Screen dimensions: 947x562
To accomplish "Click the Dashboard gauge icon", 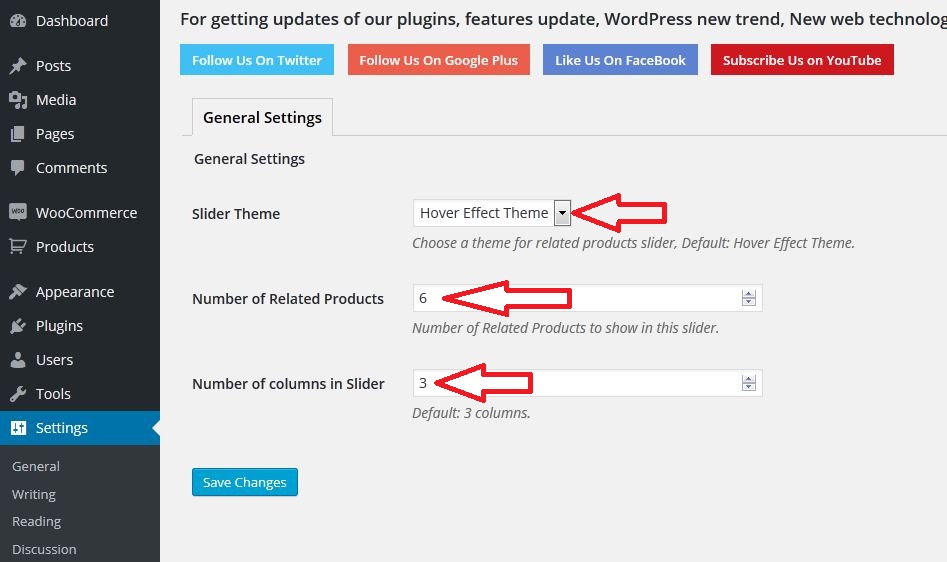I will [18, 21].
